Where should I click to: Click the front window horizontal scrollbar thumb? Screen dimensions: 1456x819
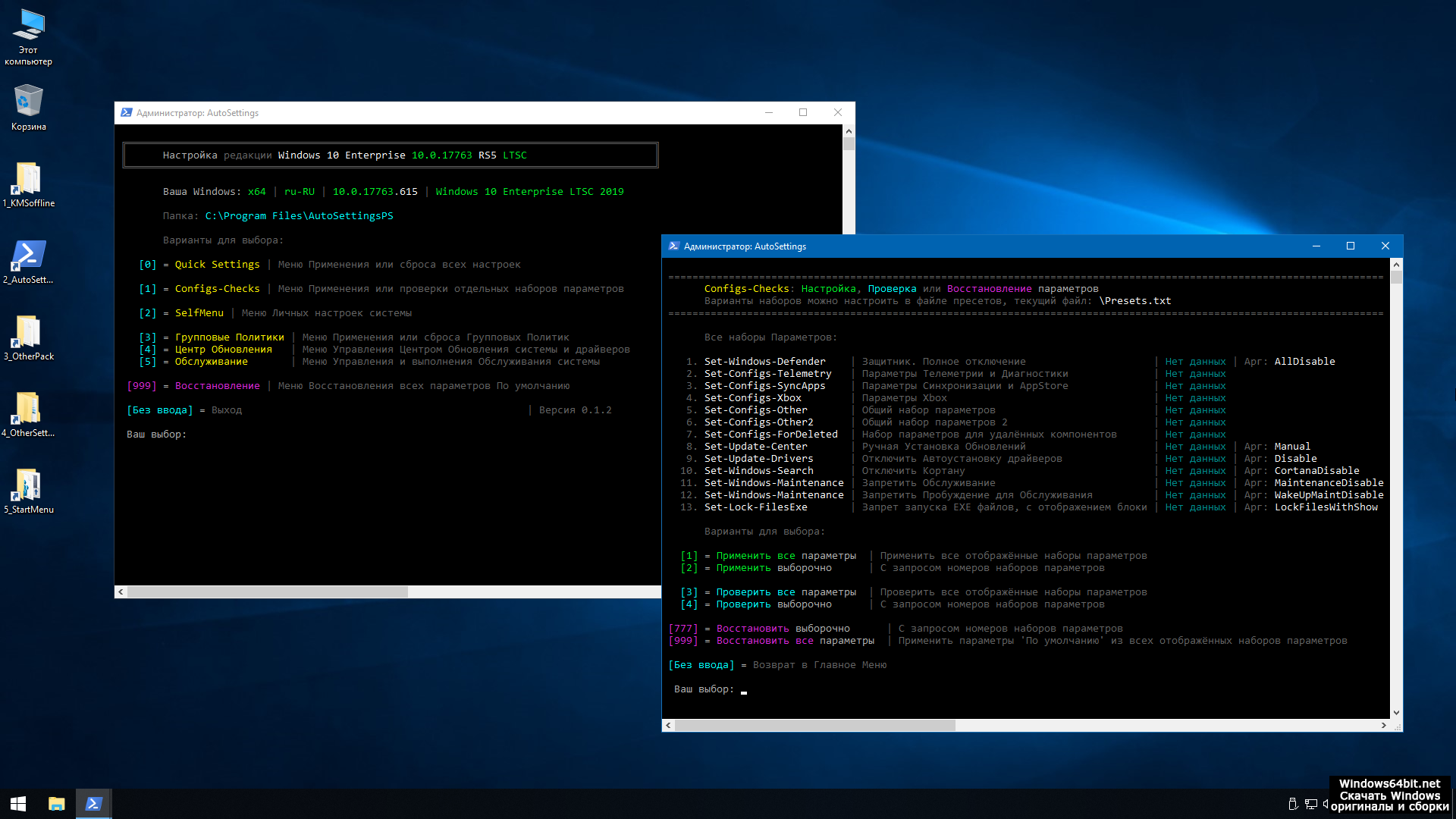coord(815,726)
